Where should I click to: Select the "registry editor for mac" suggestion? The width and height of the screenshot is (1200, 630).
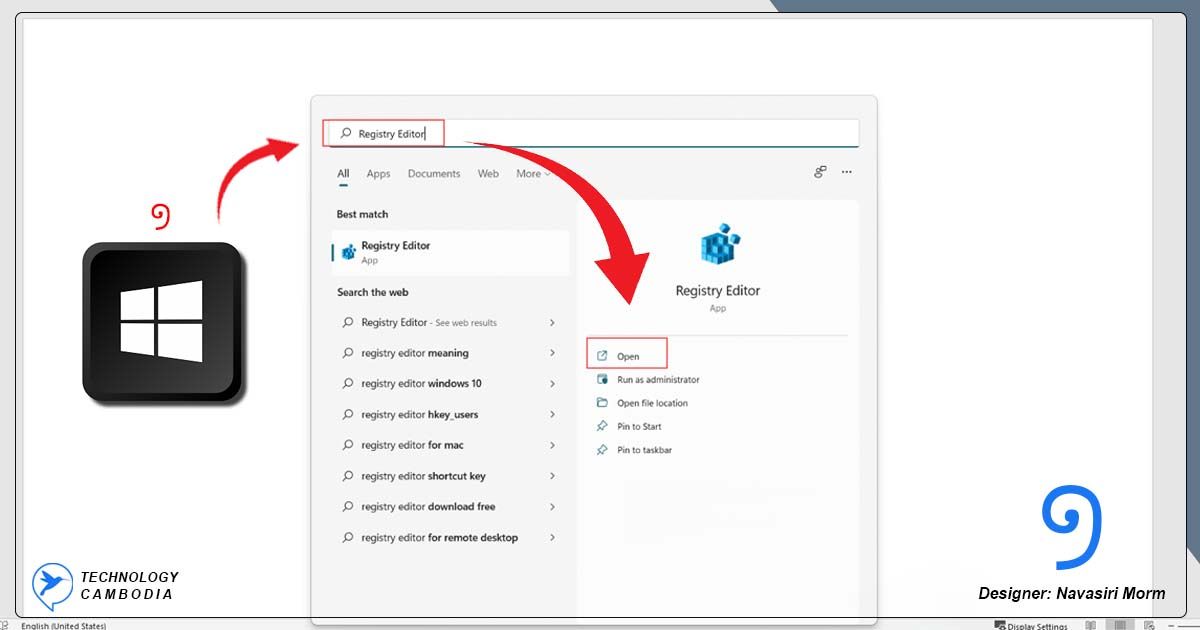[x=450, y=445]
